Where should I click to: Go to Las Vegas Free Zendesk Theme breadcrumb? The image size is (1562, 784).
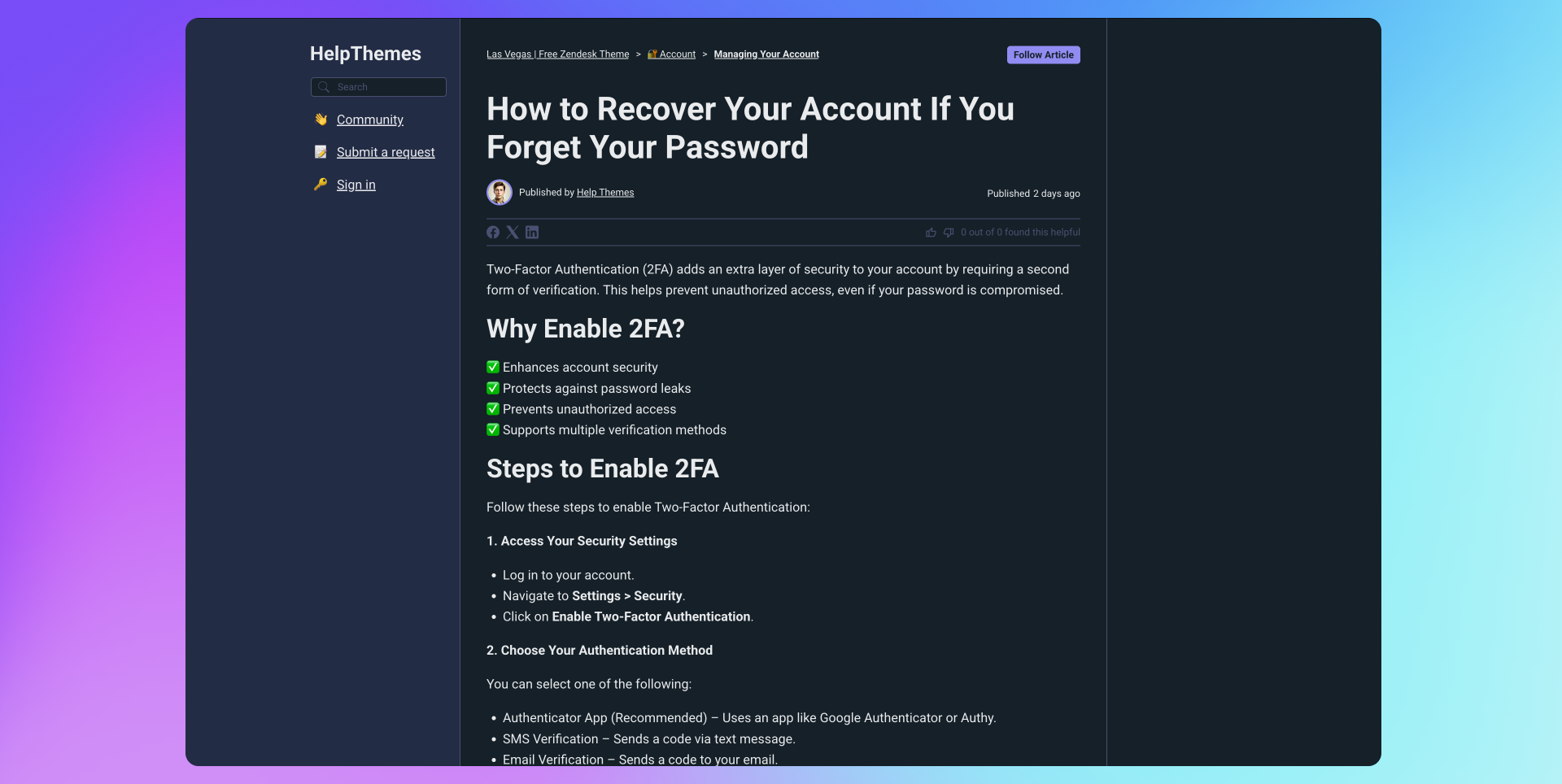[x=557, y=54]
